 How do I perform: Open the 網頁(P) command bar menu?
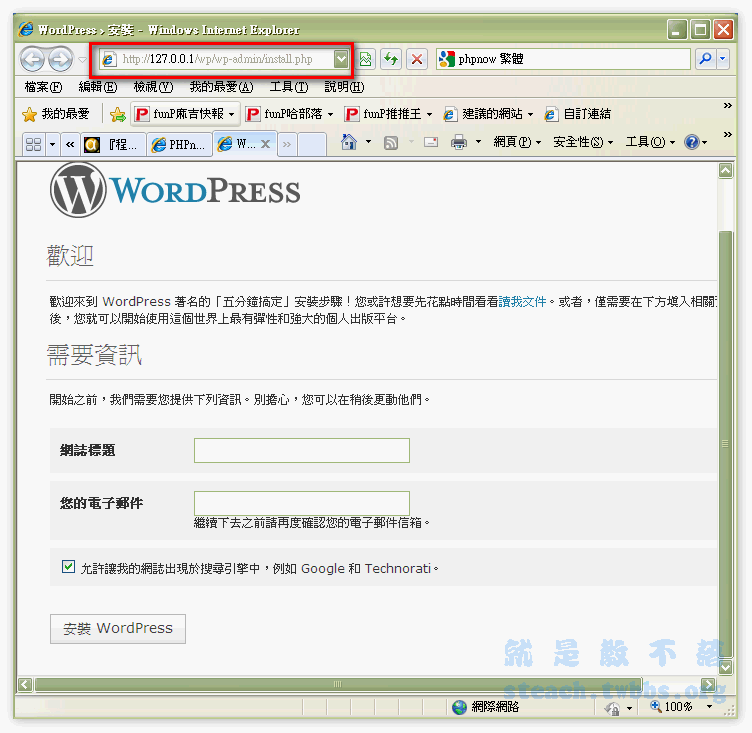coord(517,142)
